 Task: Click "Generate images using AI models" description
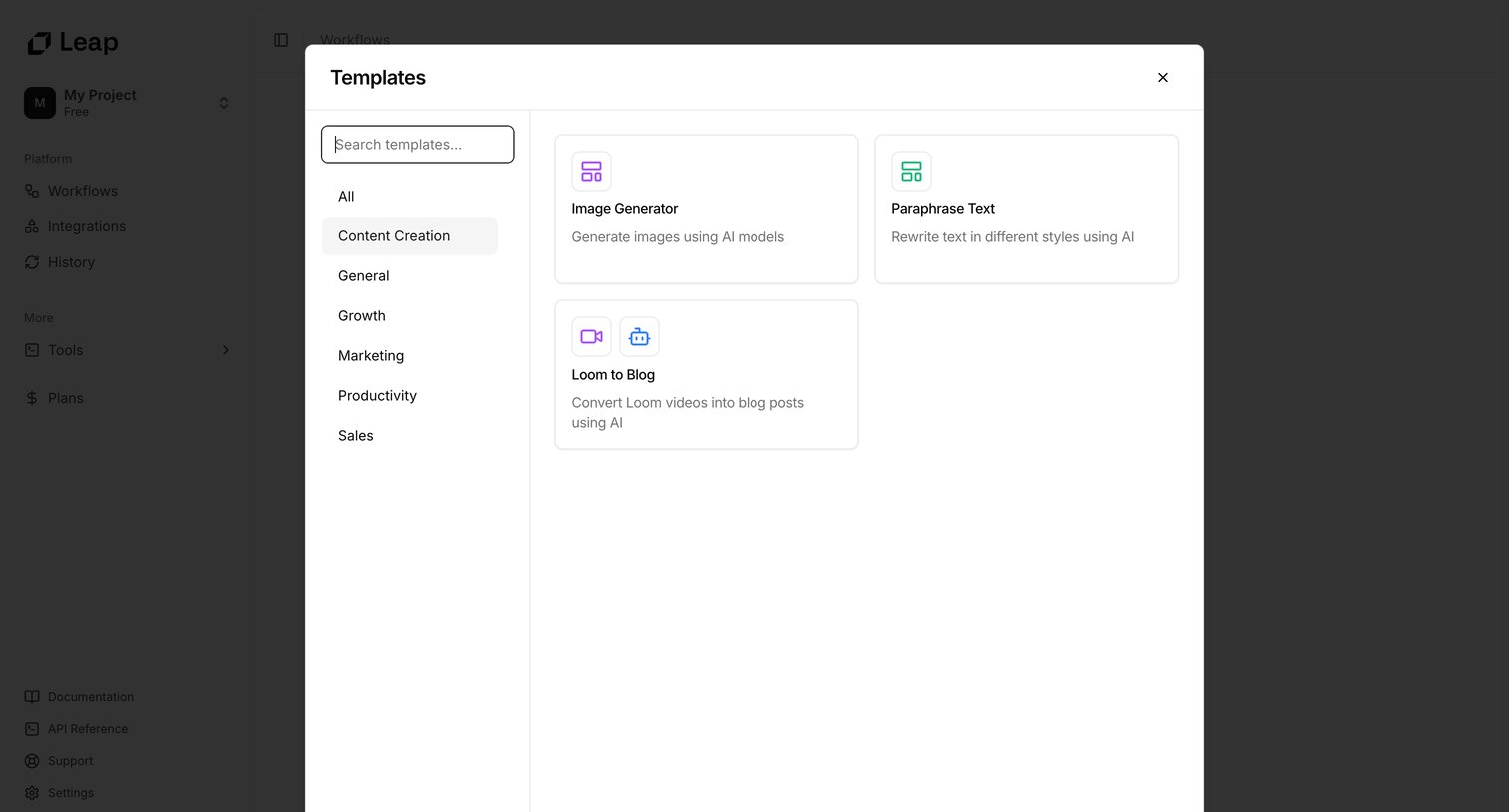[678, 237]
